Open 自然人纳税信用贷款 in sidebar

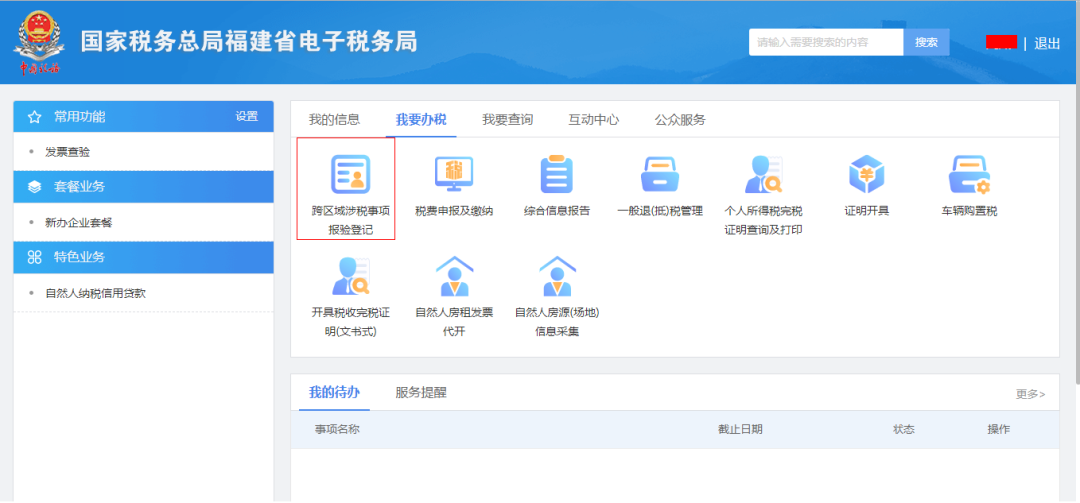coord(96,293)
